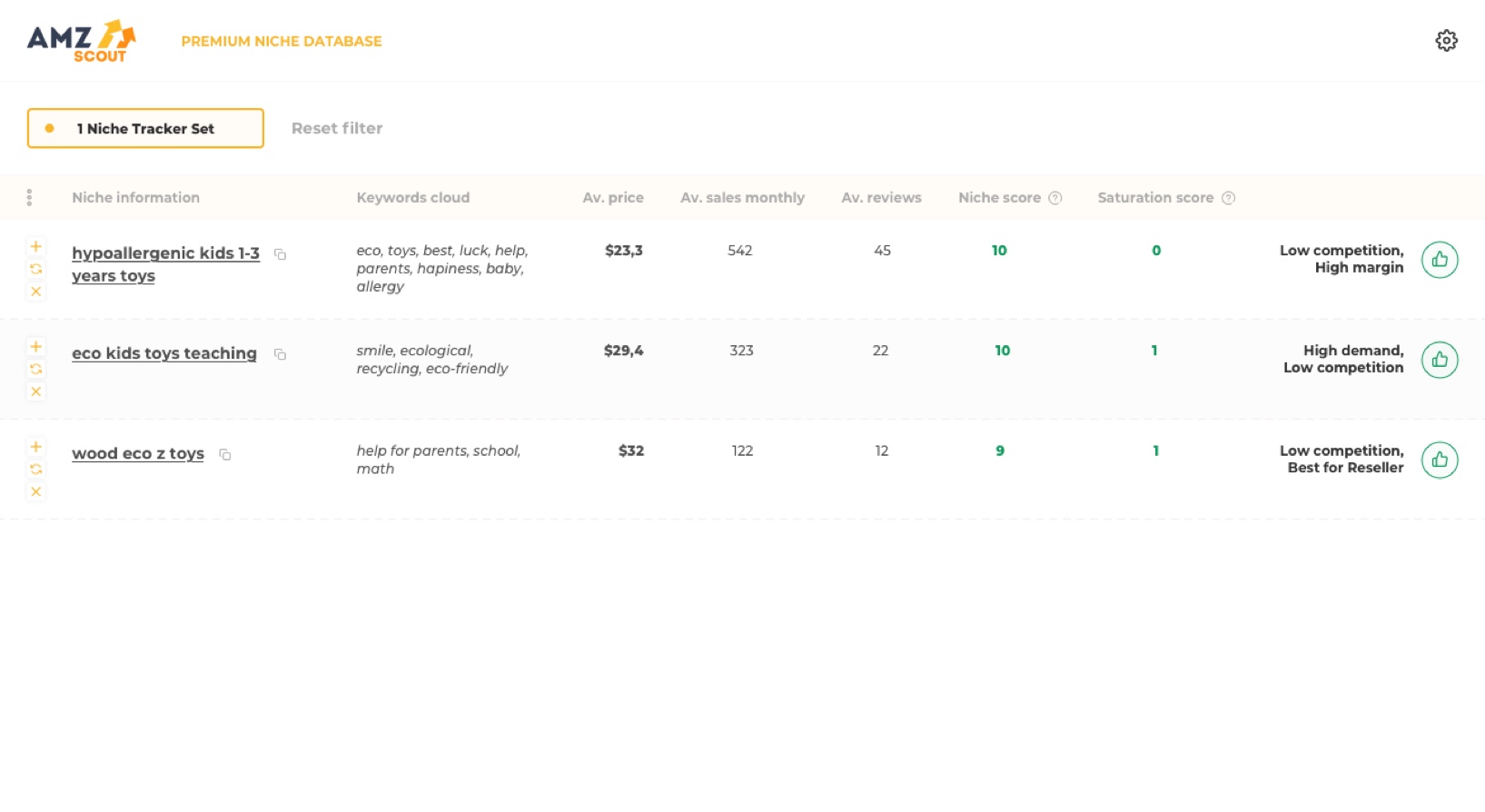The width and height of the screenshot is (1485, 812).
Task: Copy the hypoallergenic kids 1-3 years toys name
Action: point(281,254)
